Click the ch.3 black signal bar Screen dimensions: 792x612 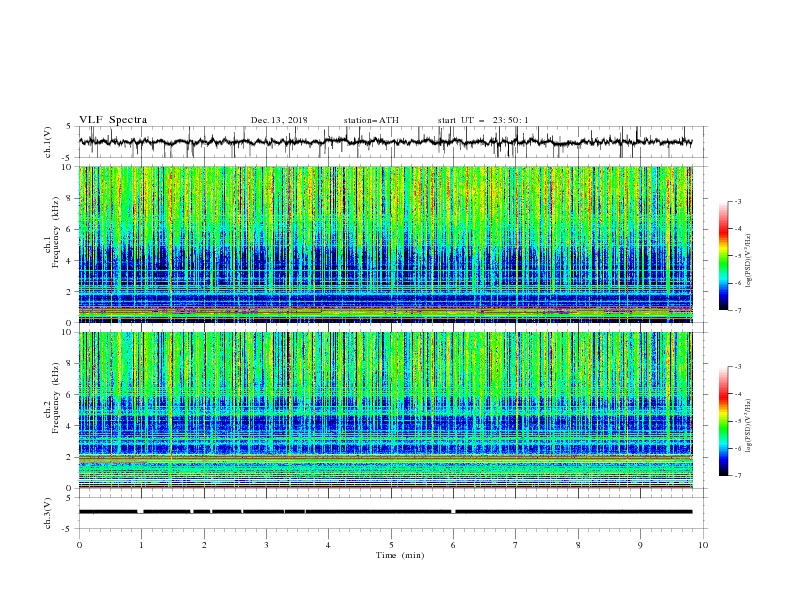[385, 512]
